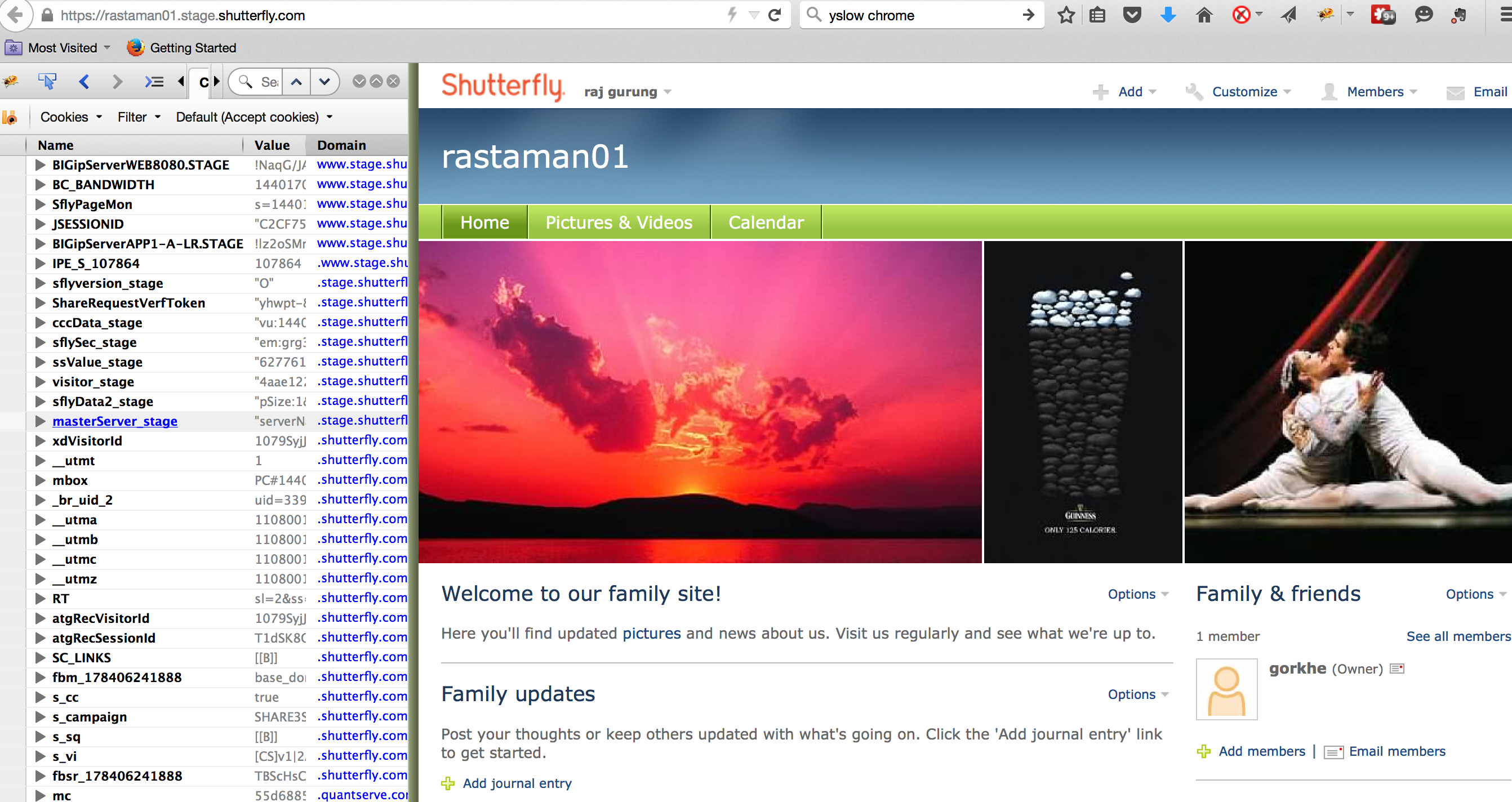Show the Firebug command line icon
The image size is (1512, 802).
coord(154,82)
